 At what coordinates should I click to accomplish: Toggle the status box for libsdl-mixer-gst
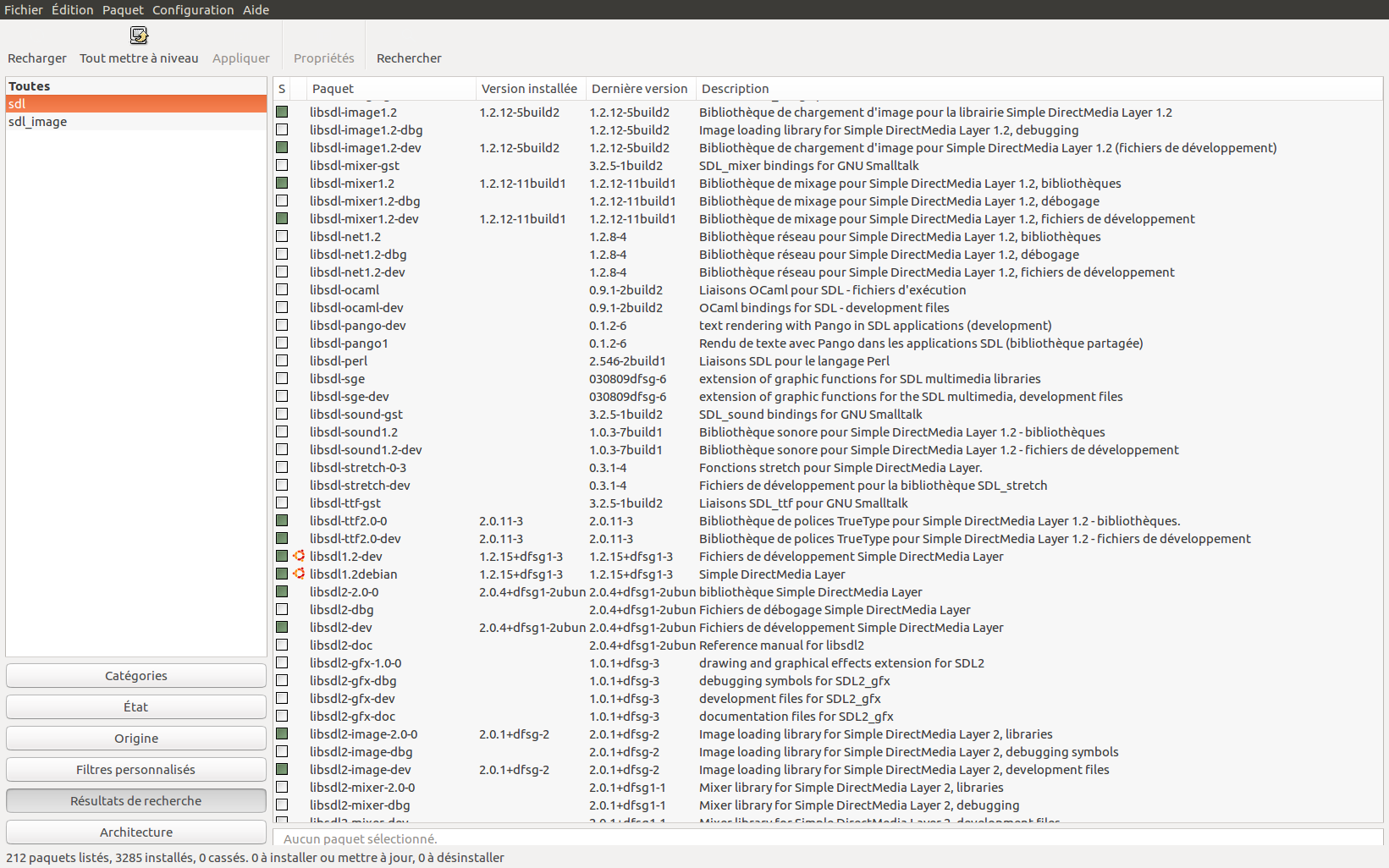point(282,165)
